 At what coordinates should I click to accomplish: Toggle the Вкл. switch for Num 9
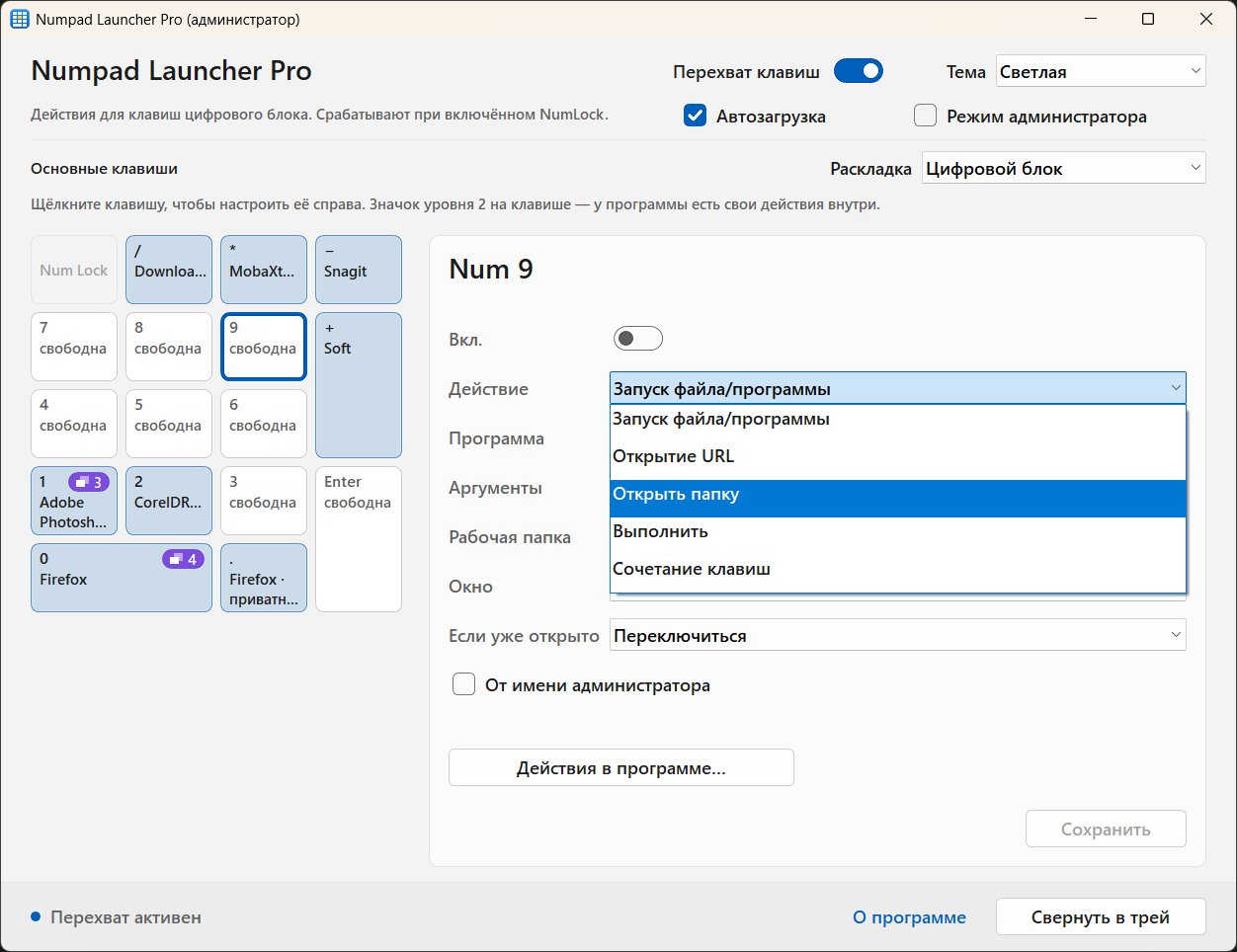tap(638, 339)
